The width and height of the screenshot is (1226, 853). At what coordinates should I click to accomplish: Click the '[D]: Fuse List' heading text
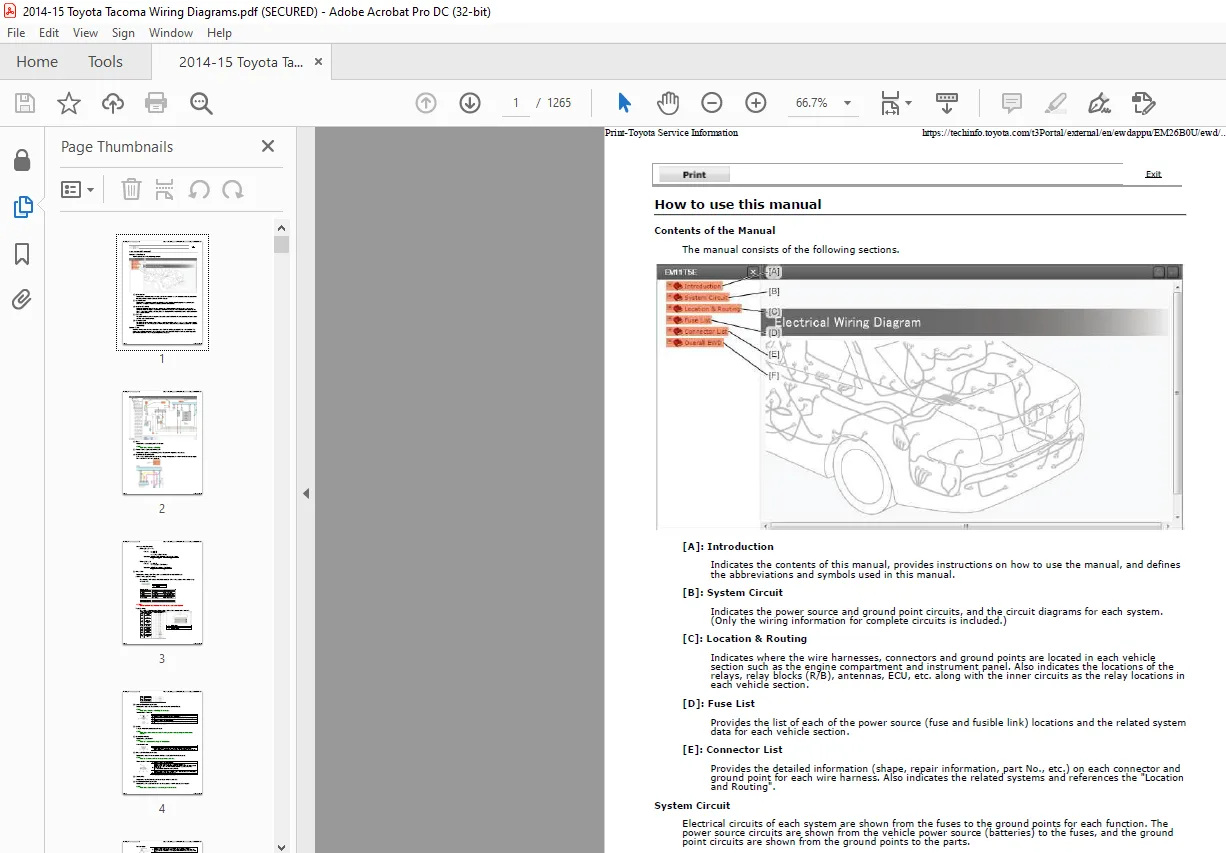pos(718,704)
